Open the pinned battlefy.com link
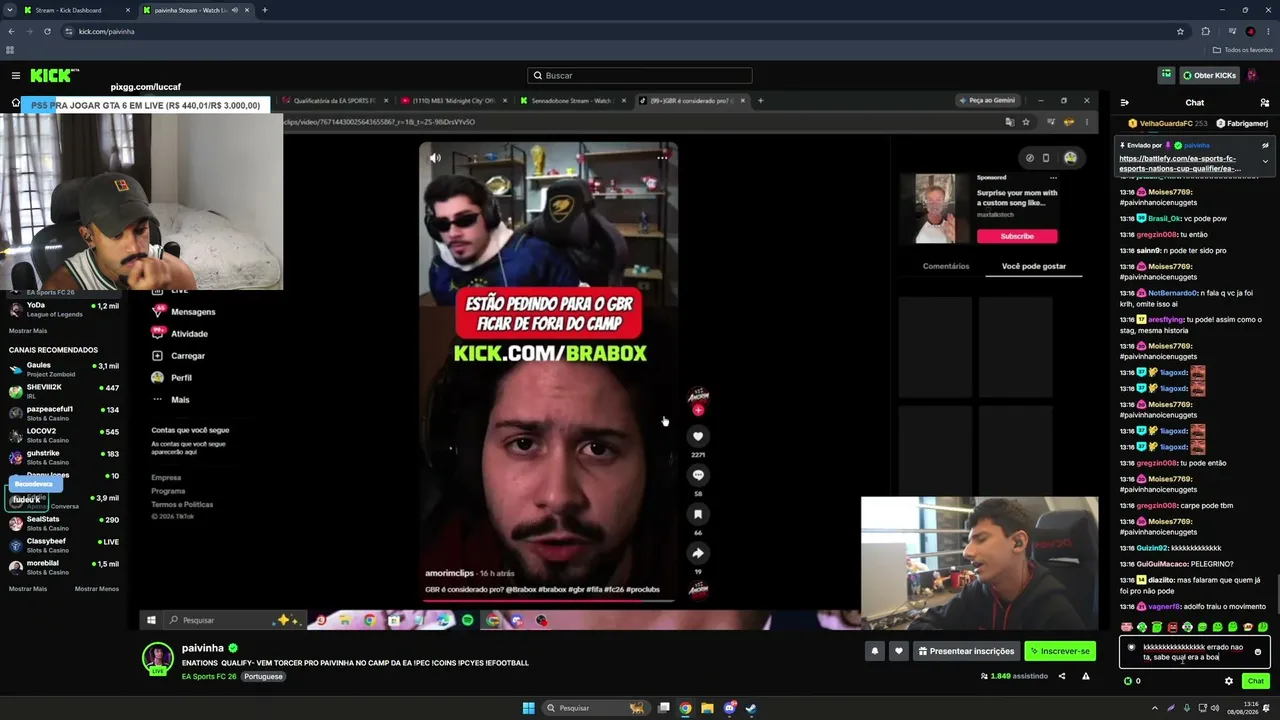The height and width of the screenshot is (720, 1280). pos(1180,163)
